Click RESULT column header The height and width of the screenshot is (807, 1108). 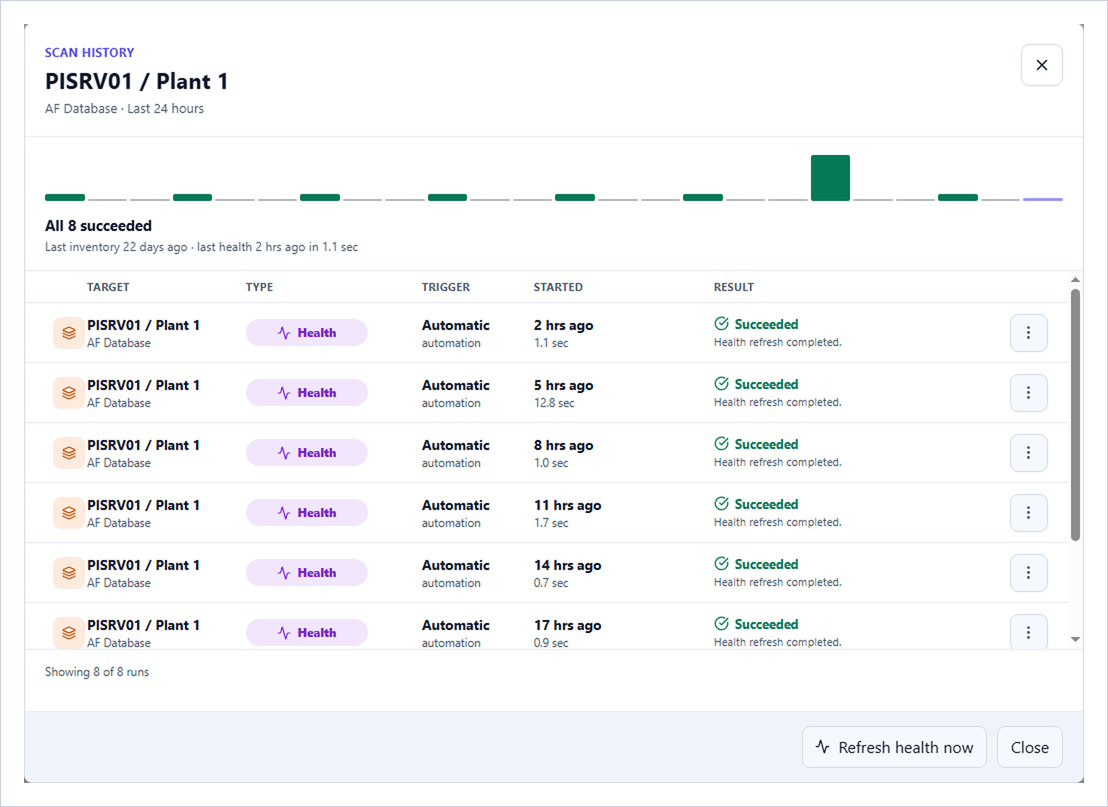(733, 287)
